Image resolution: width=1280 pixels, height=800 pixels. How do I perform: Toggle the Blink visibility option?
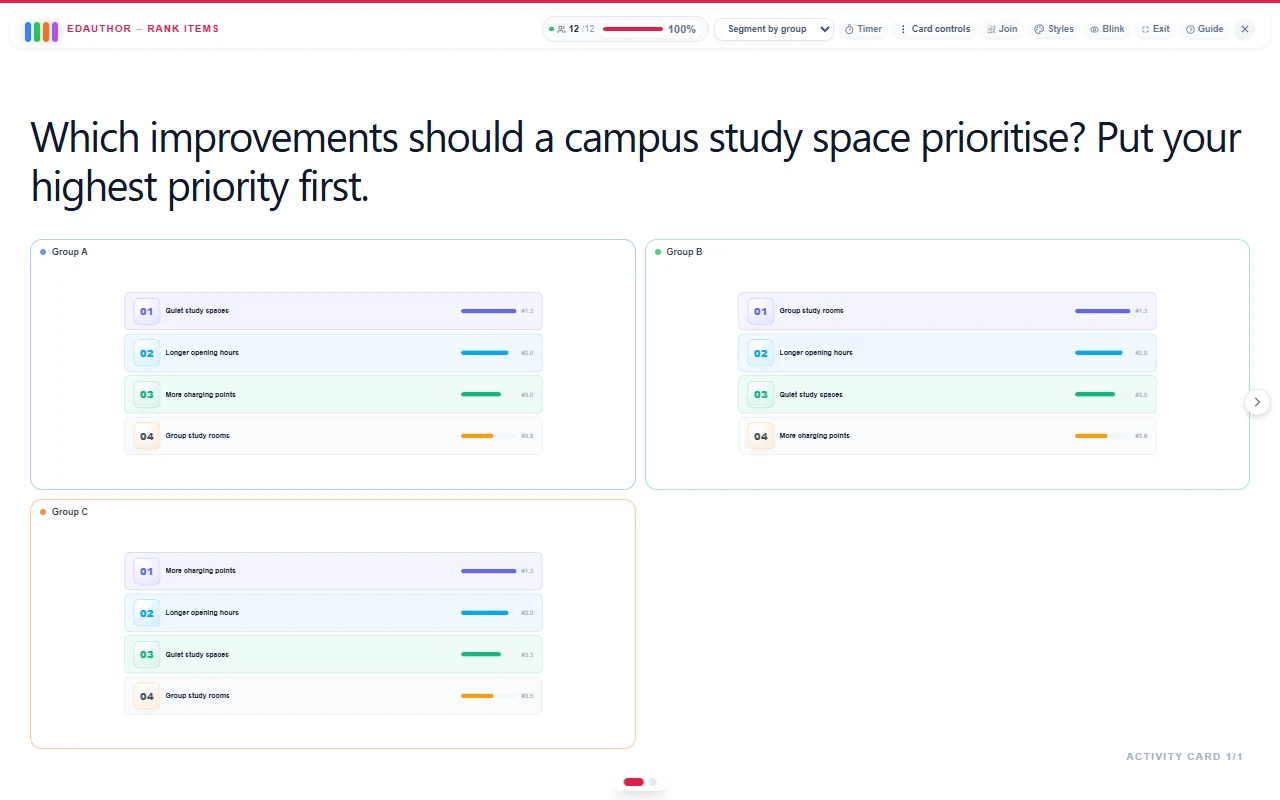[1107, 29]
